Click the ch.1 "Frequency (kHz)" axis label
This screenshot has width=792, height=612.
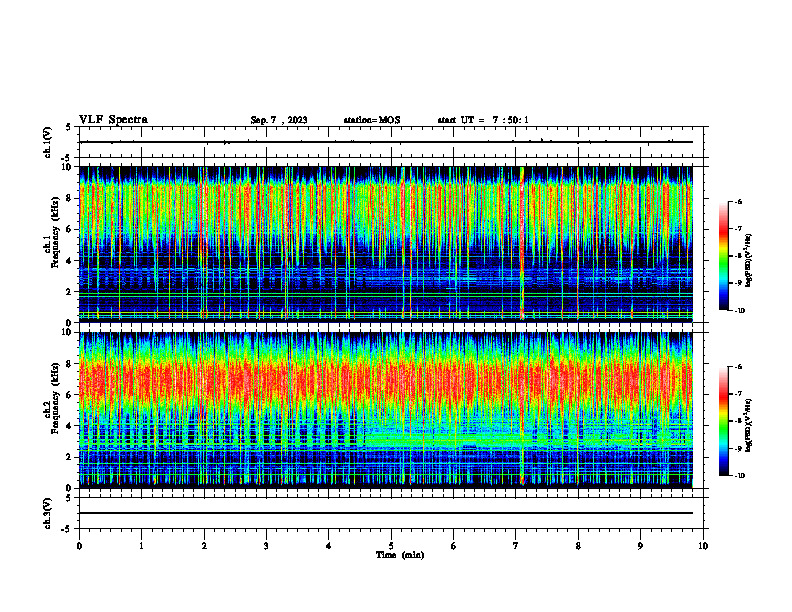(x=55, y=233)
